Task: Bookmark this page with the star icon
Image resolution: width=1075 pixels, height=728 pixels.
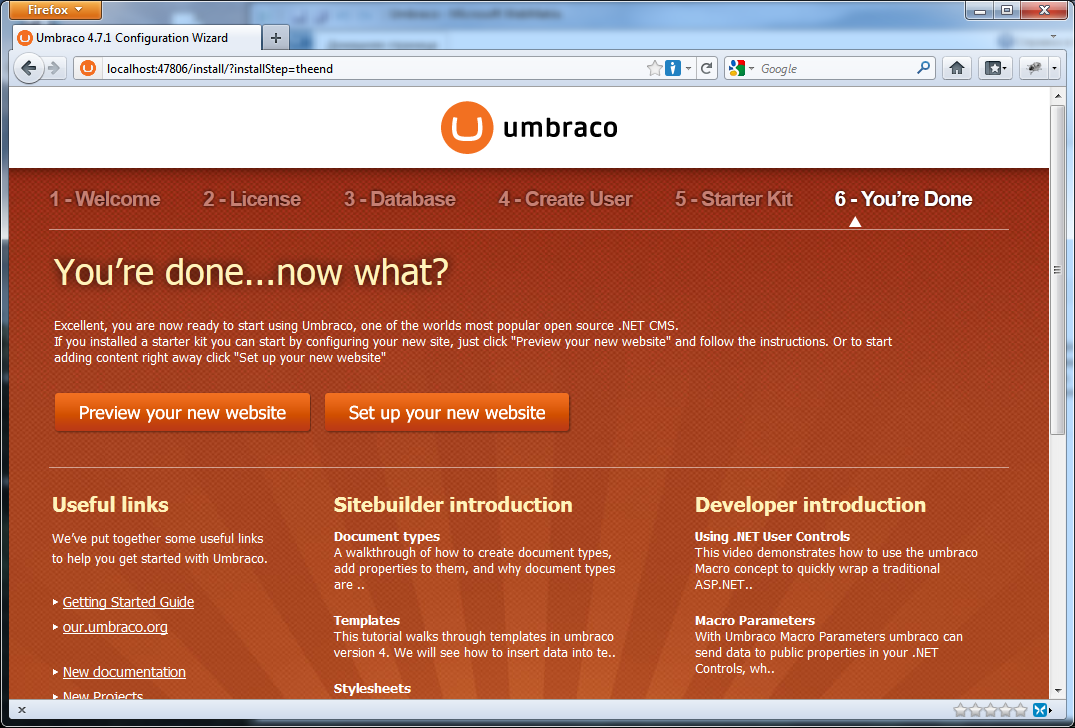Action: pos(655,69)
